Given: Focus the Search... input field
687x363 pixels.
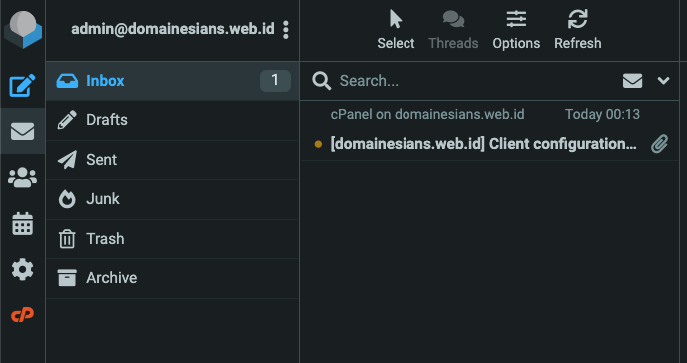Looking at the screenshot, I should click(475, 81).
